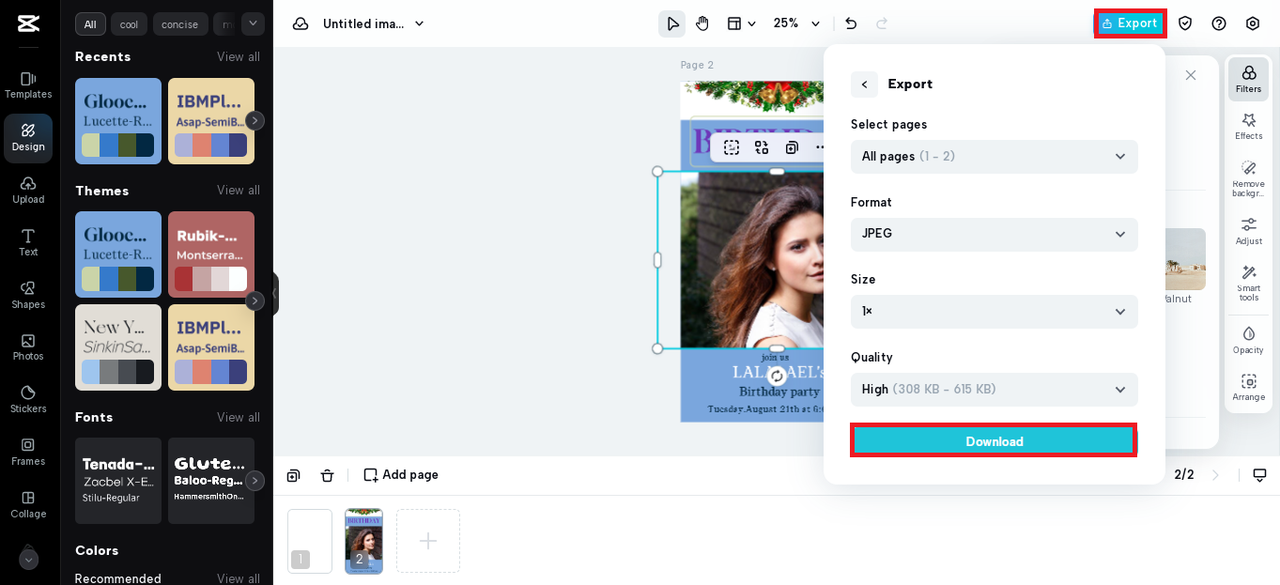Select the All filter tag

[90, 24]
